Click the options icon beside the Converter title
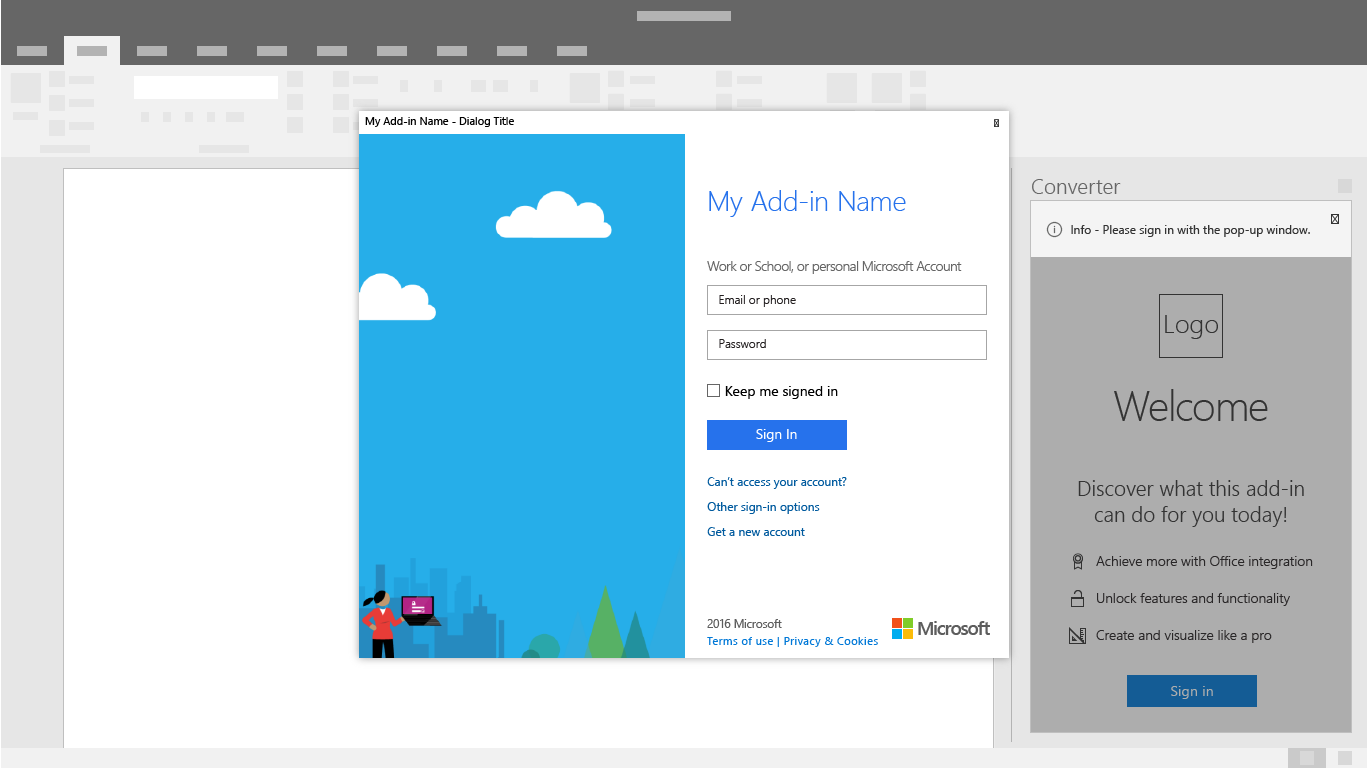 click(1343, 186)
